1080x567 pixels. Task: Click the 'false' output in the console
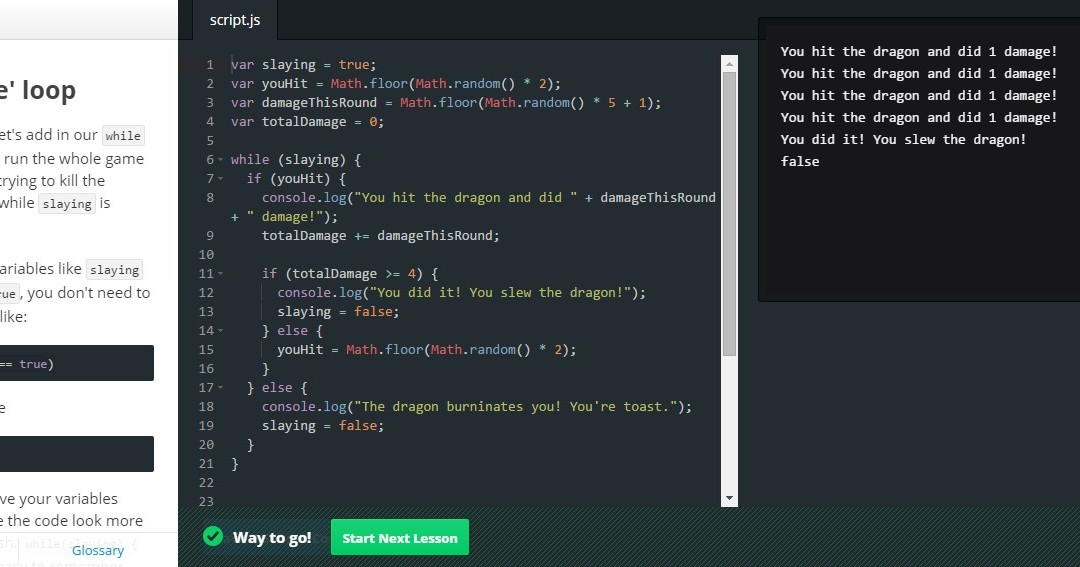800,162
